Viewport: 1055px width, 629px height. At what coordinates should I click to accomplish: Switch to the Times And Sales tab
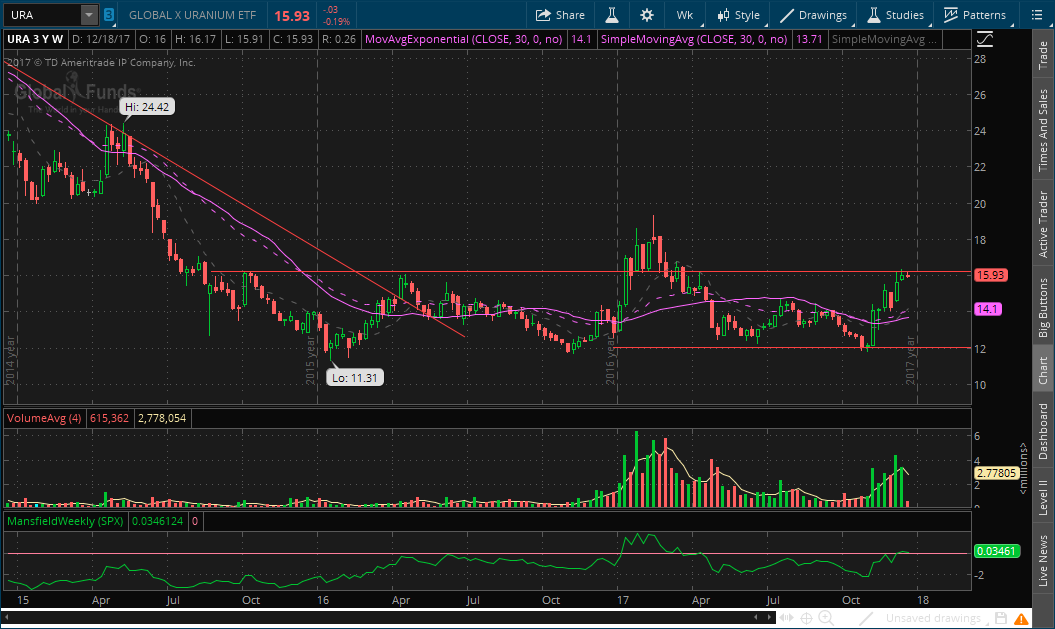(x=1043, y=129)
